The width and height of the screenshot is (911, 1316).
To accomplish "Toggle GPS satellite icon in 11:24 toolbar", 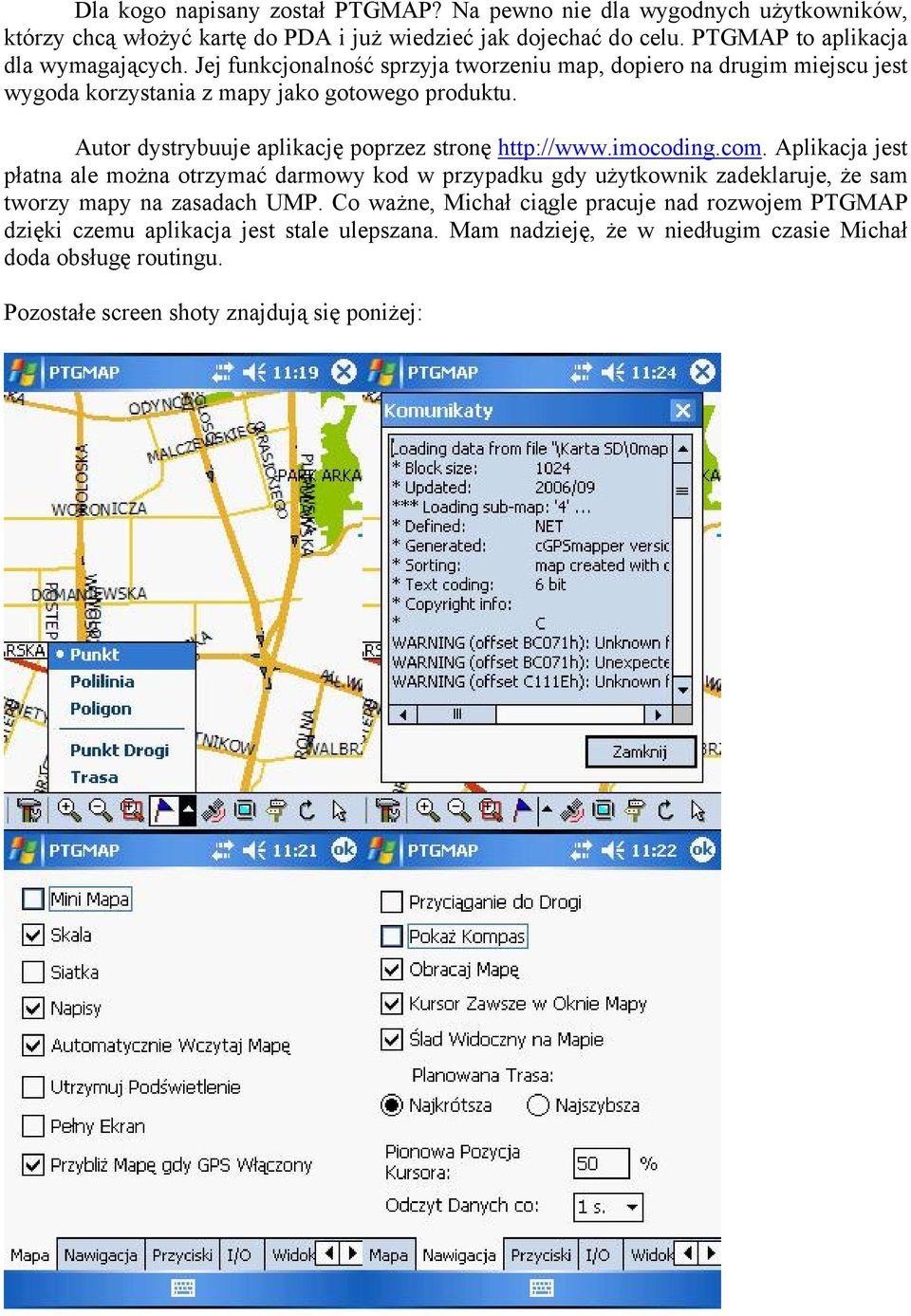I will [x=571, y=810].
